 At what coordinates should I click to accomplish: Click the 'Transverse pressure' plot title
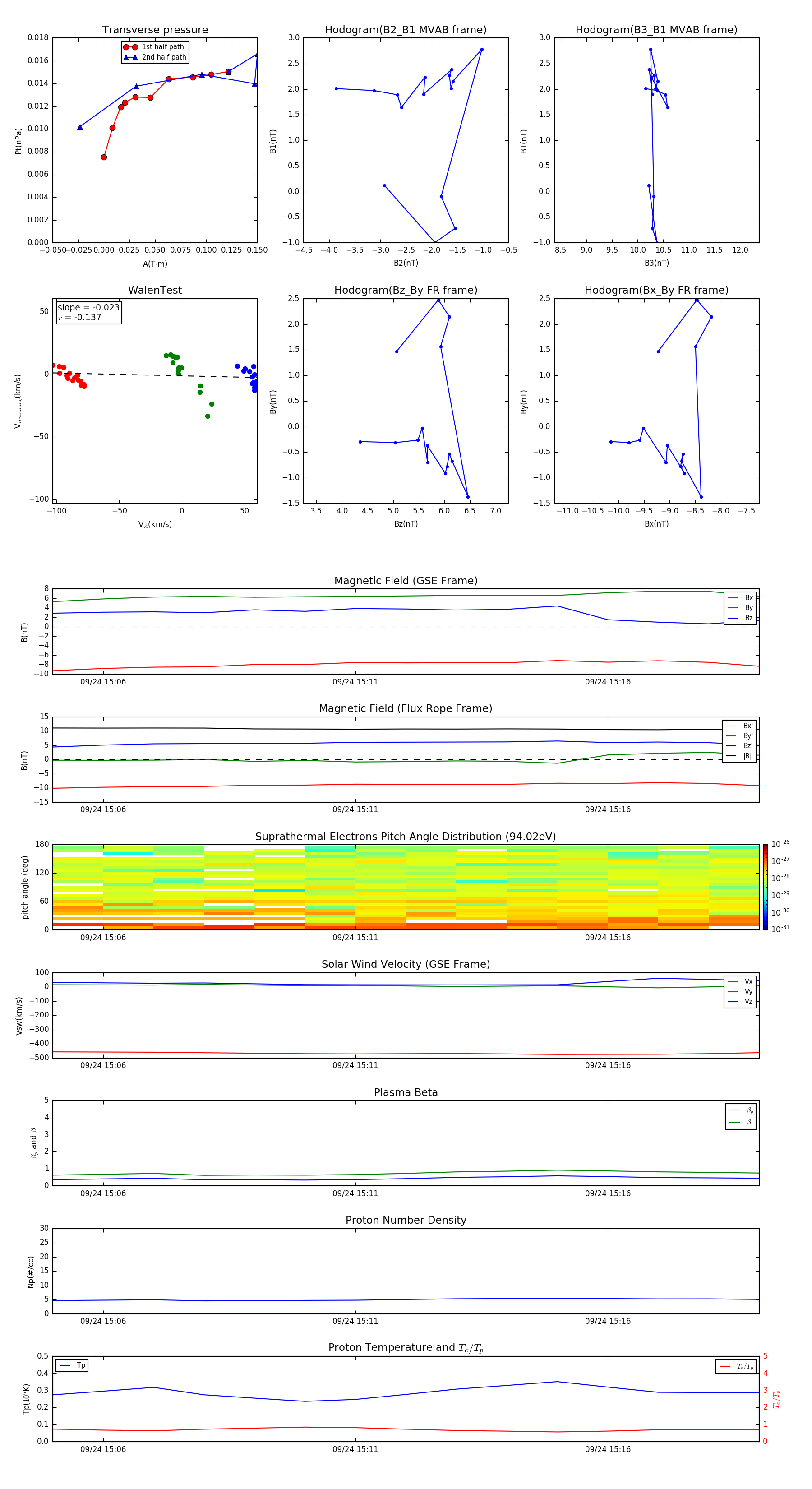155,30
